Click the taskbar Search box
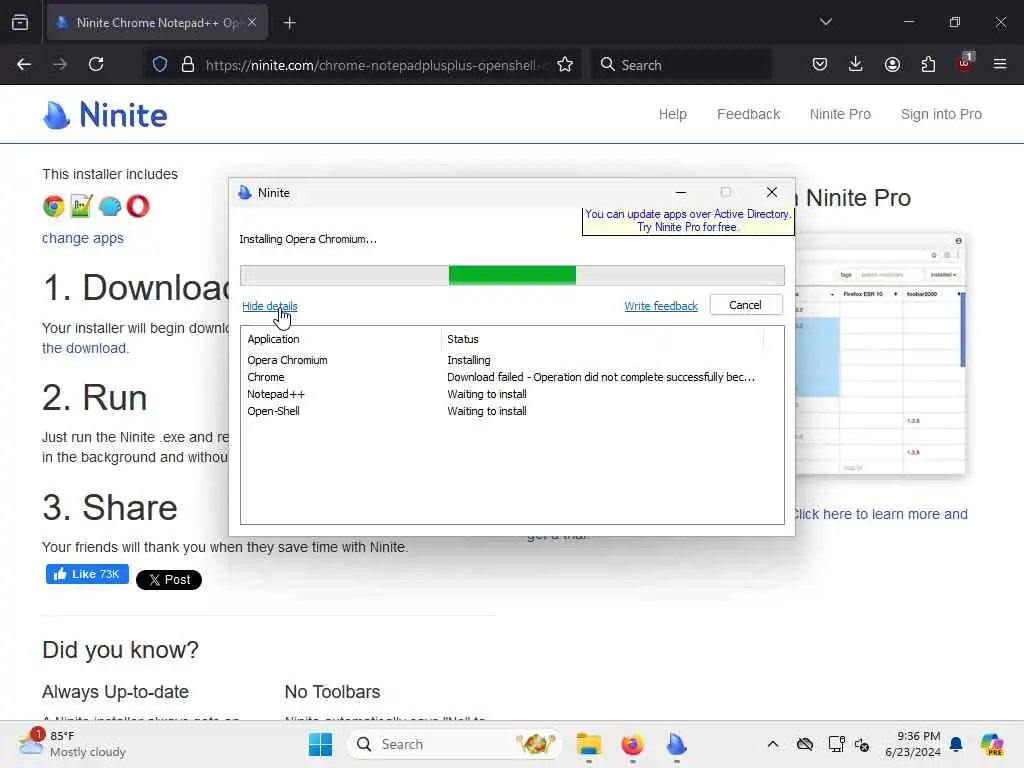1024x768 pixels. point(455,744)
